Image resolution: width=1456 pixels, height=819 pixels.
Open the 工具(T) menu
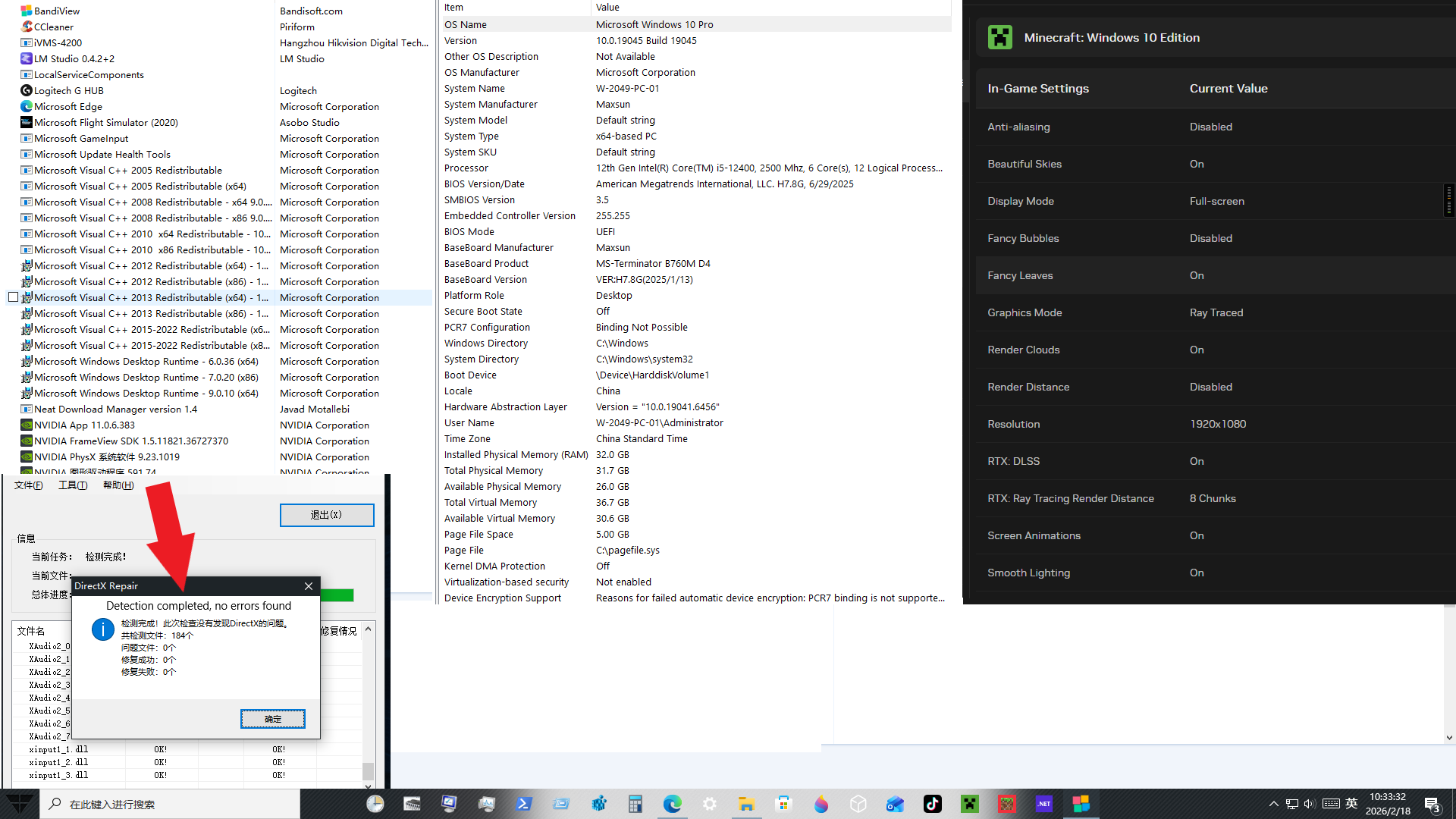pyautogui.click(x=73, y=485)
